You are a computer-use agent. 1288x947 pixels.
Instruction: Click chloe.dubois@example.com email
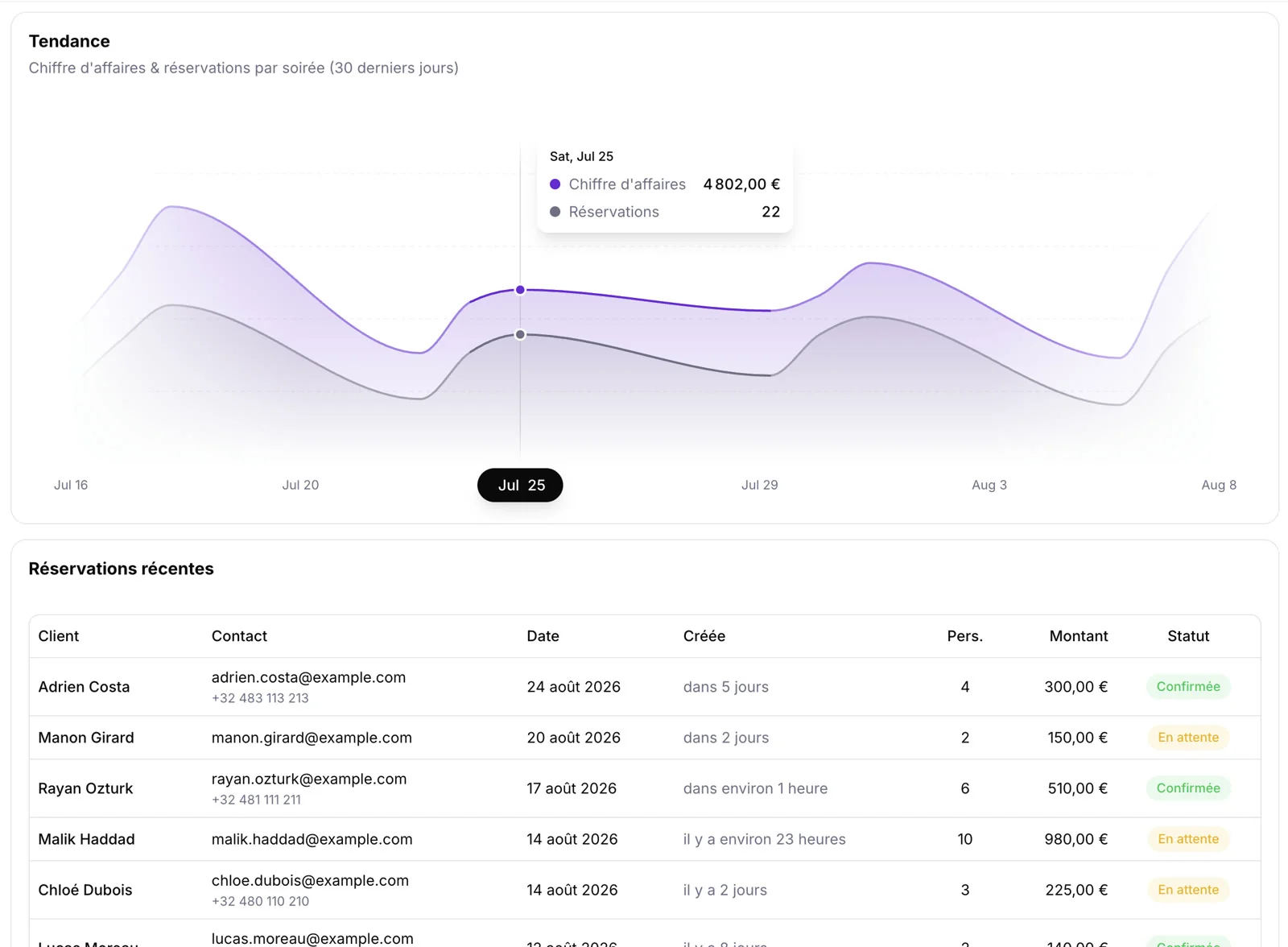[x=310, y=880]
